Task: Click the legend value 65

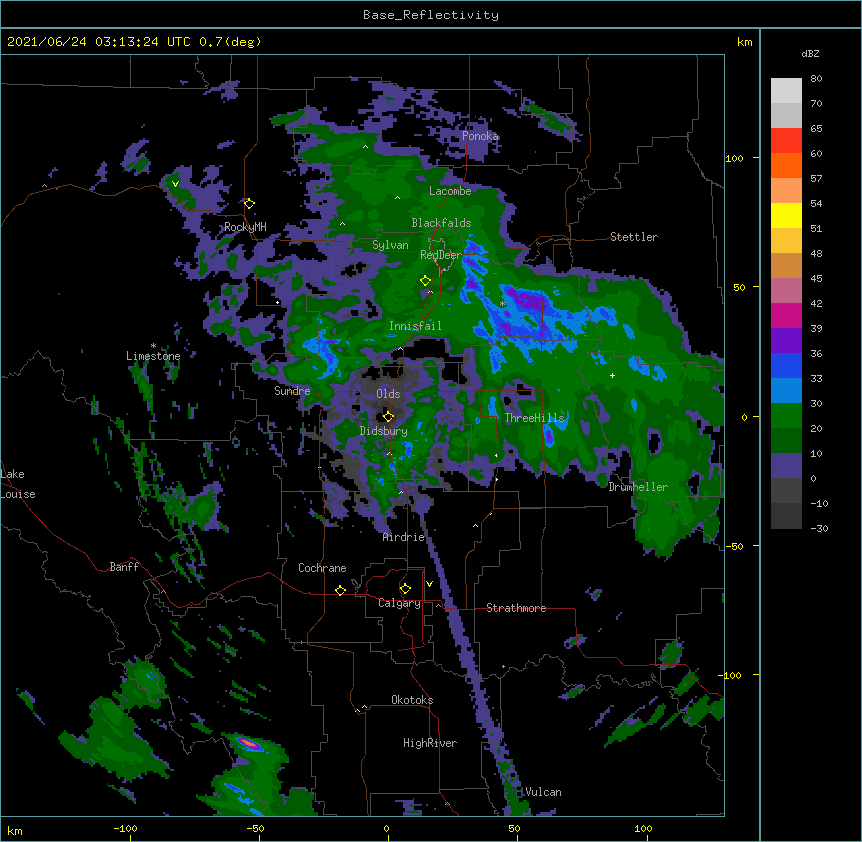Action: pos(816,129)
